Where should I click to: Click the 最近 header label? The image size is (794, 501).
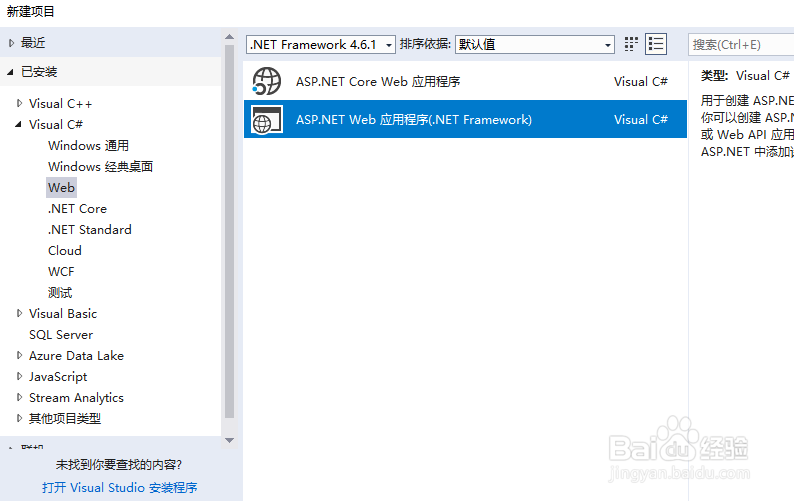point(33,43)
